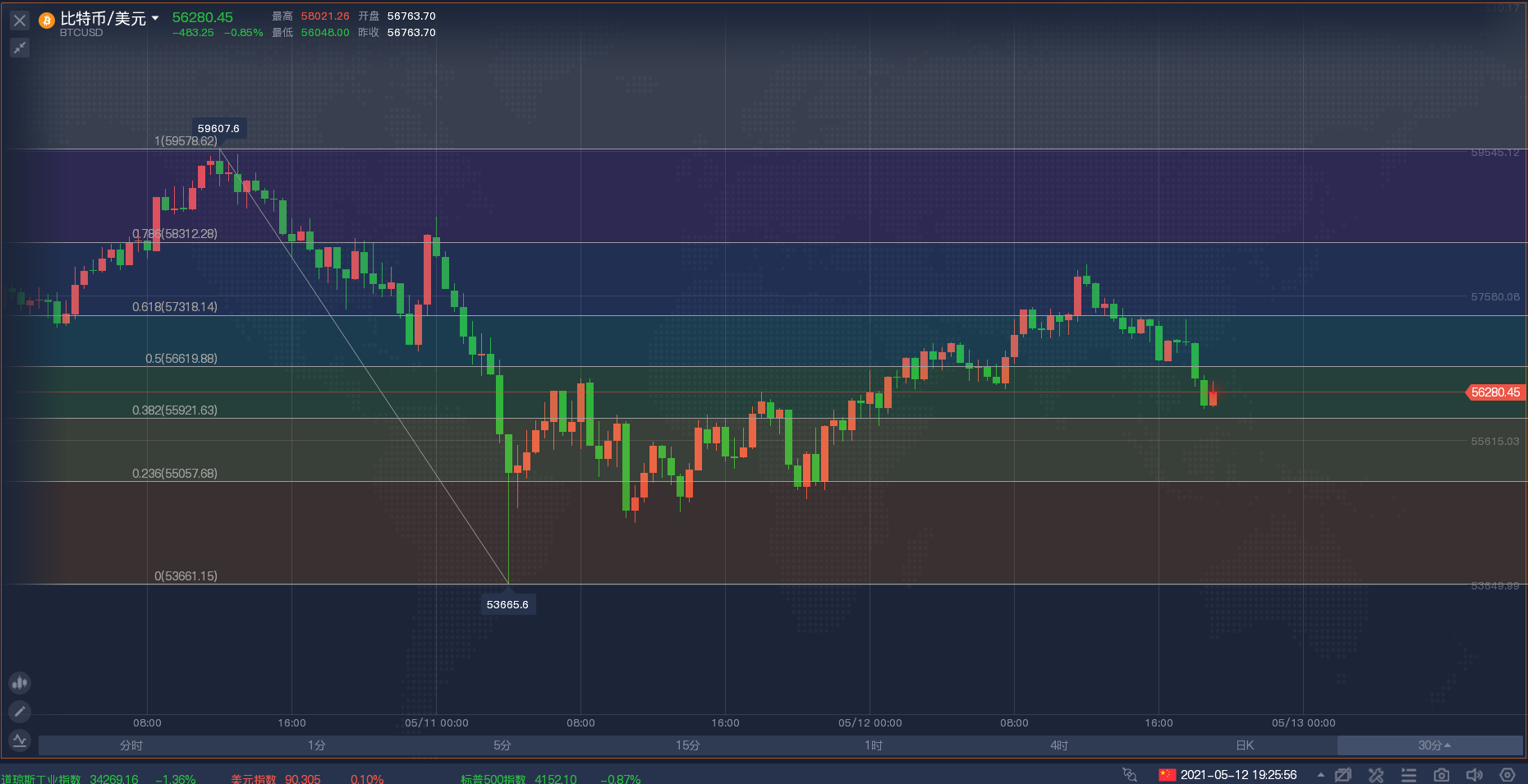1528x784 pixels.
Task: Click the -0.85% change percentage
Action: click(244, 33)
